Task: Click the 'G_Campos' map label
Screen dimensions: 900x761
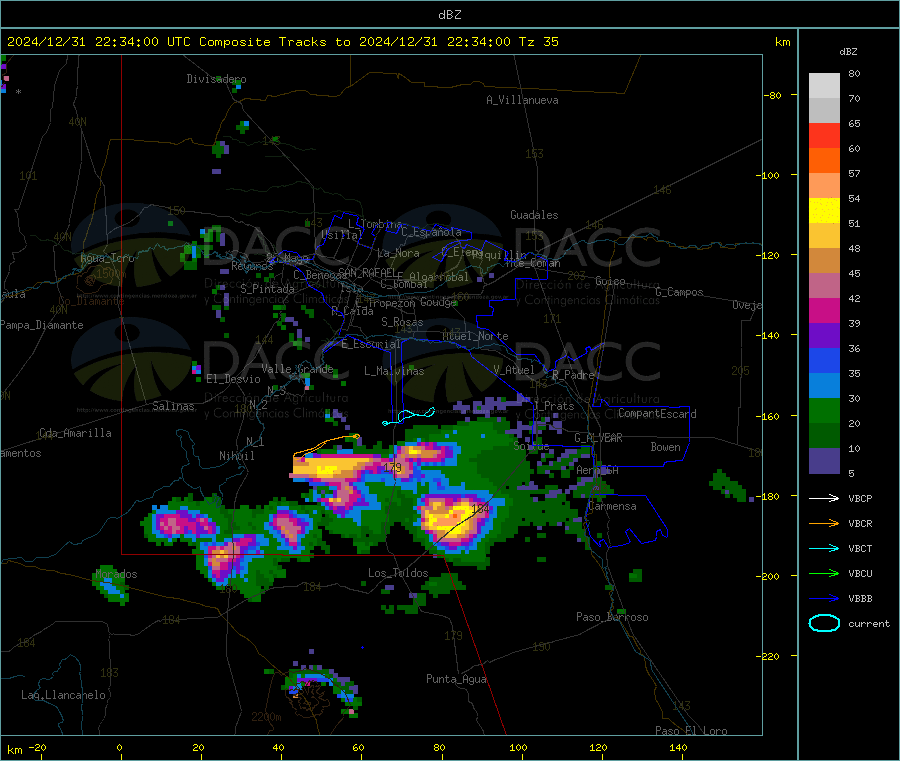Action: pyautogui.click(x=679, y=292)
